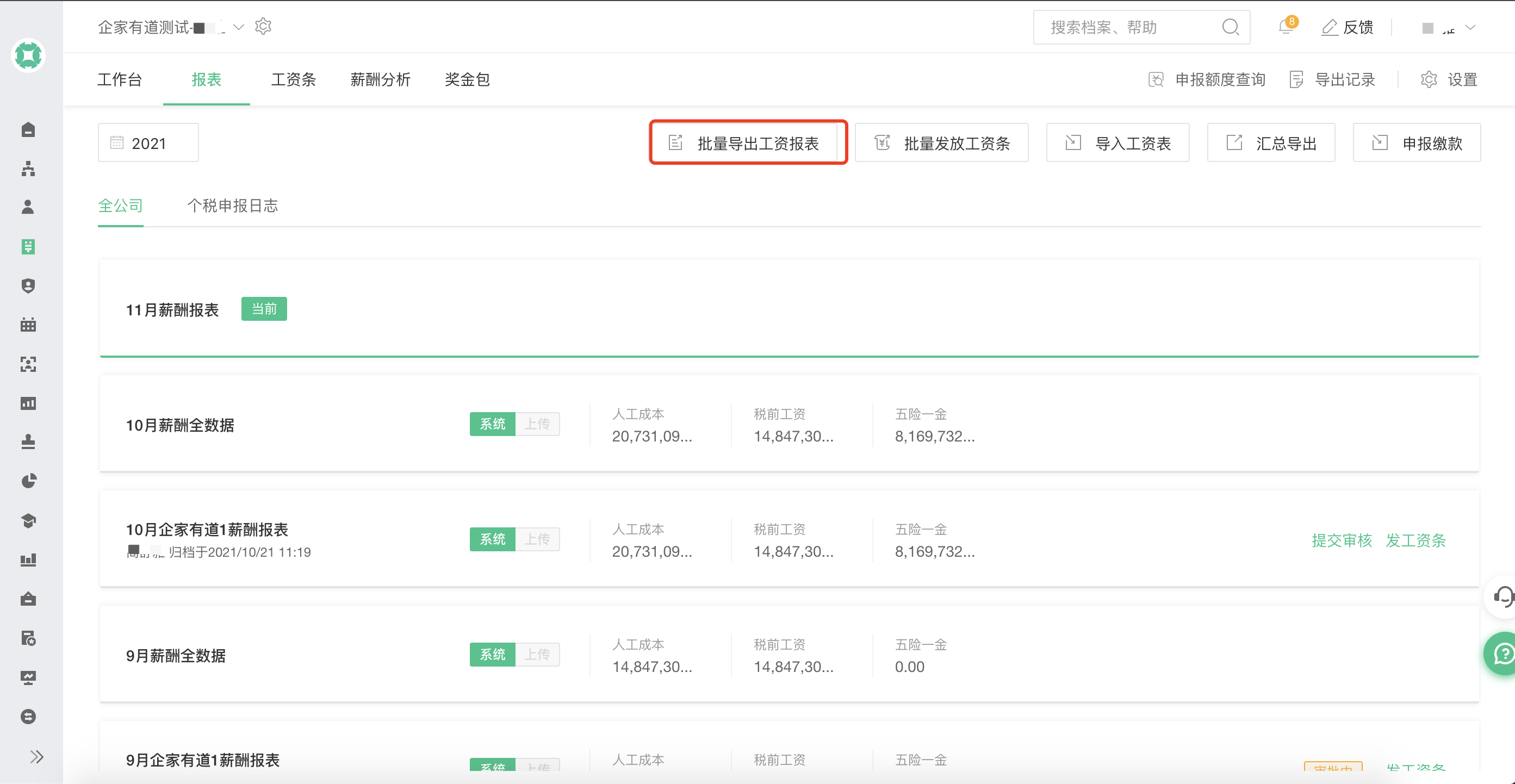The height and width of the screenshot is (784, 1515).
Task: Open the calendar attendance sidebar icon
Action: [28, 325]
